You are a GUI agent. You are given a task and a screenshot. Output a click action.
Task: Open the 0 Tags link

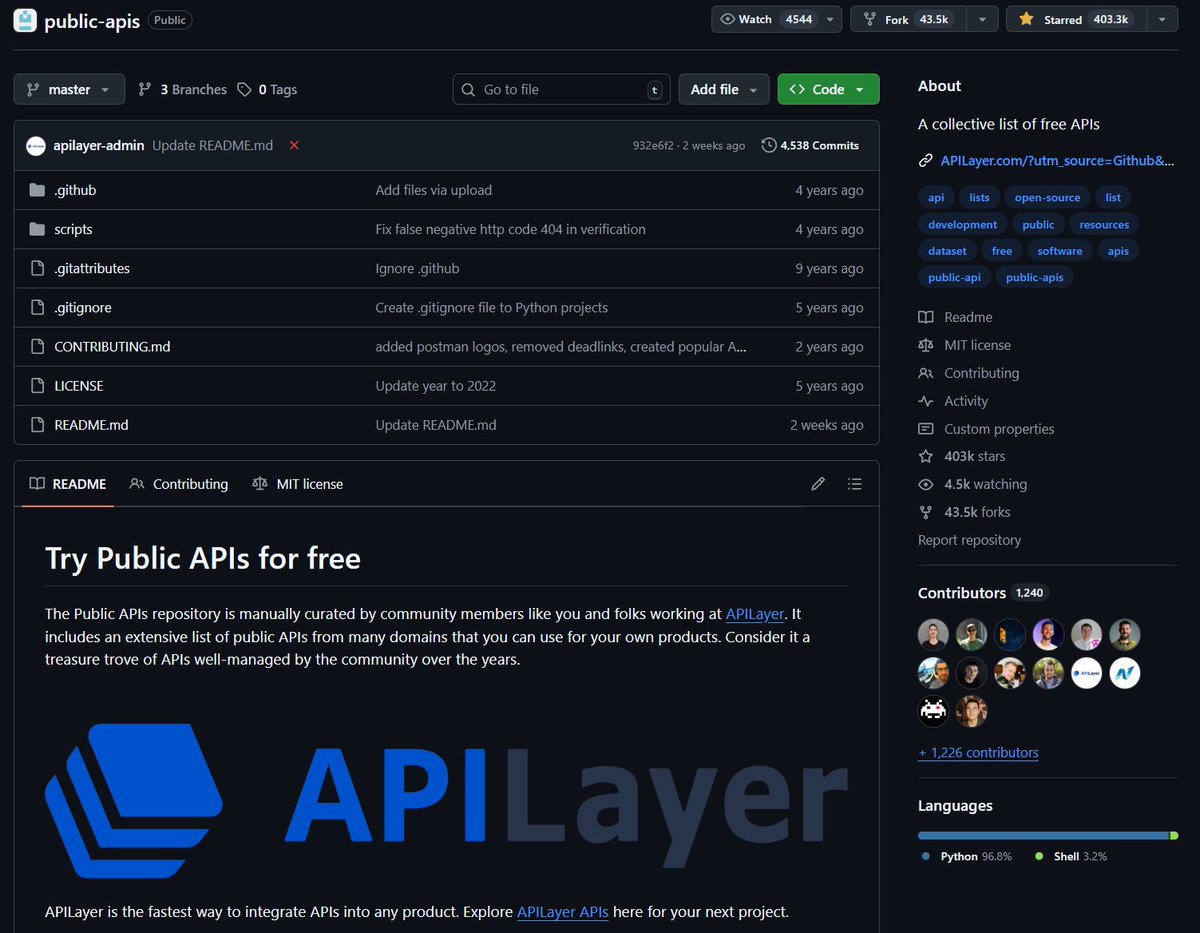point(267,89)
